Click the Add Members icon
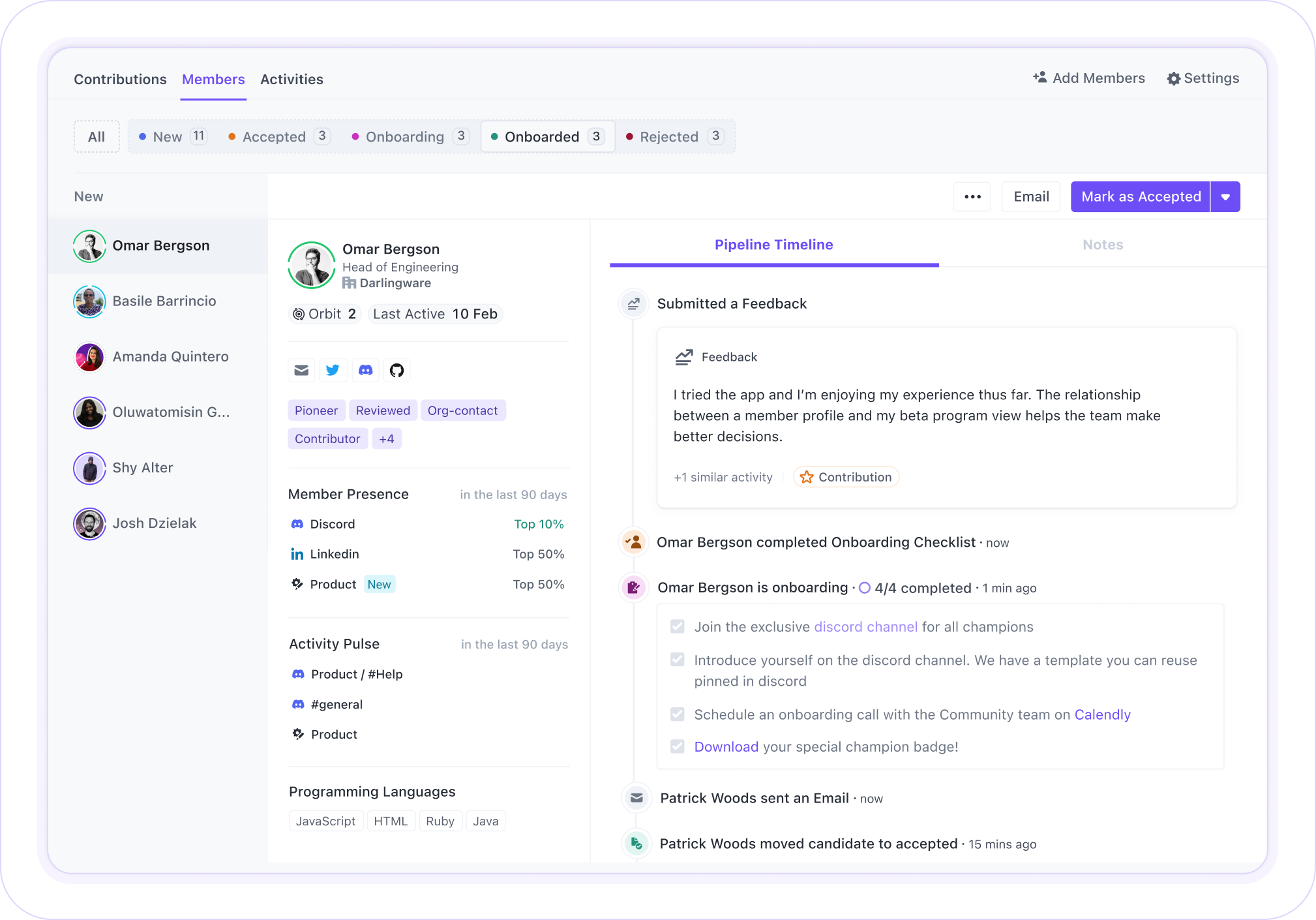Viewport: 1316px width, 920px height. pos(1039,78)
